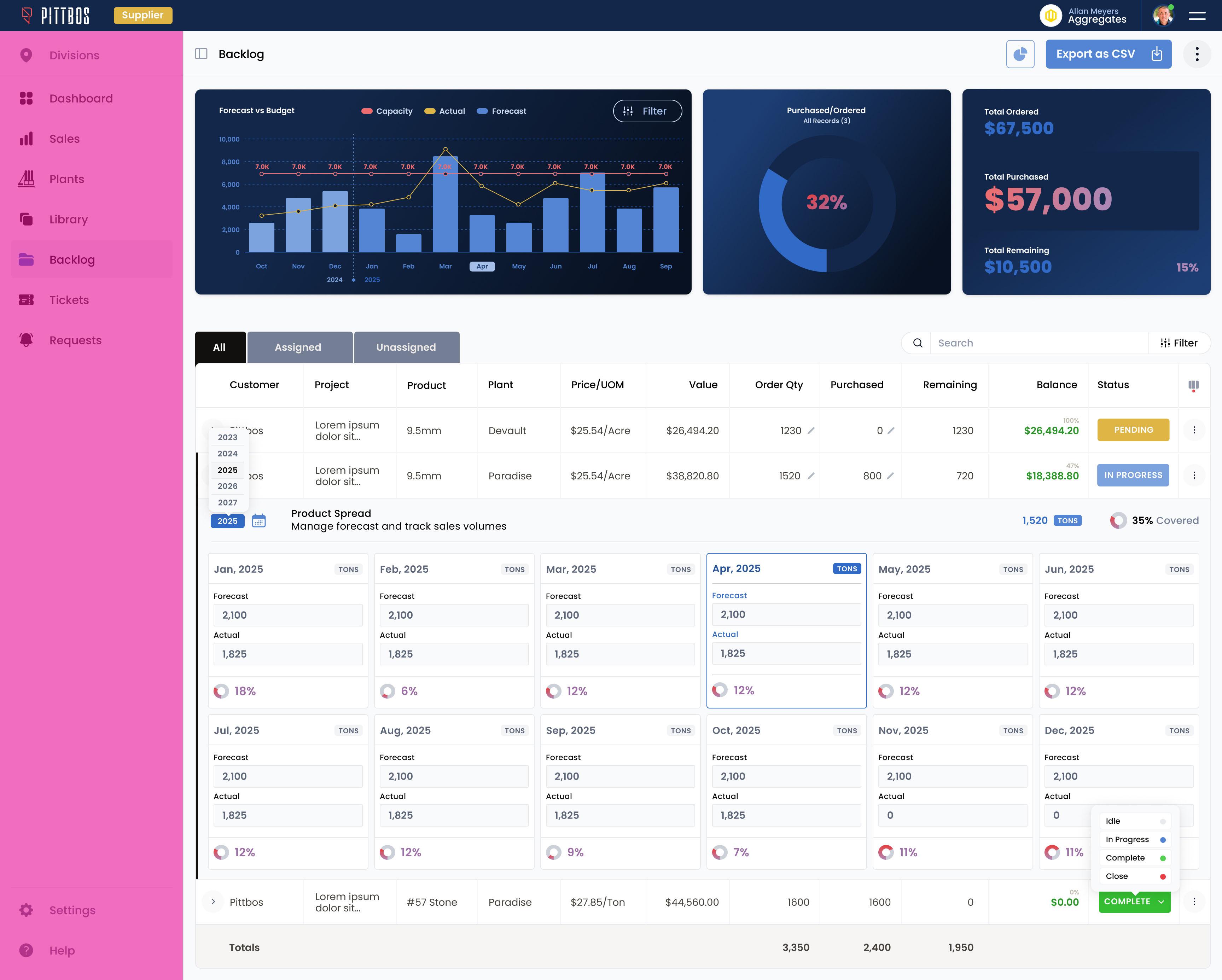Select 2026 from the year picker list
Viewport: 1222px width, 980px height.
tap(227, 486)
